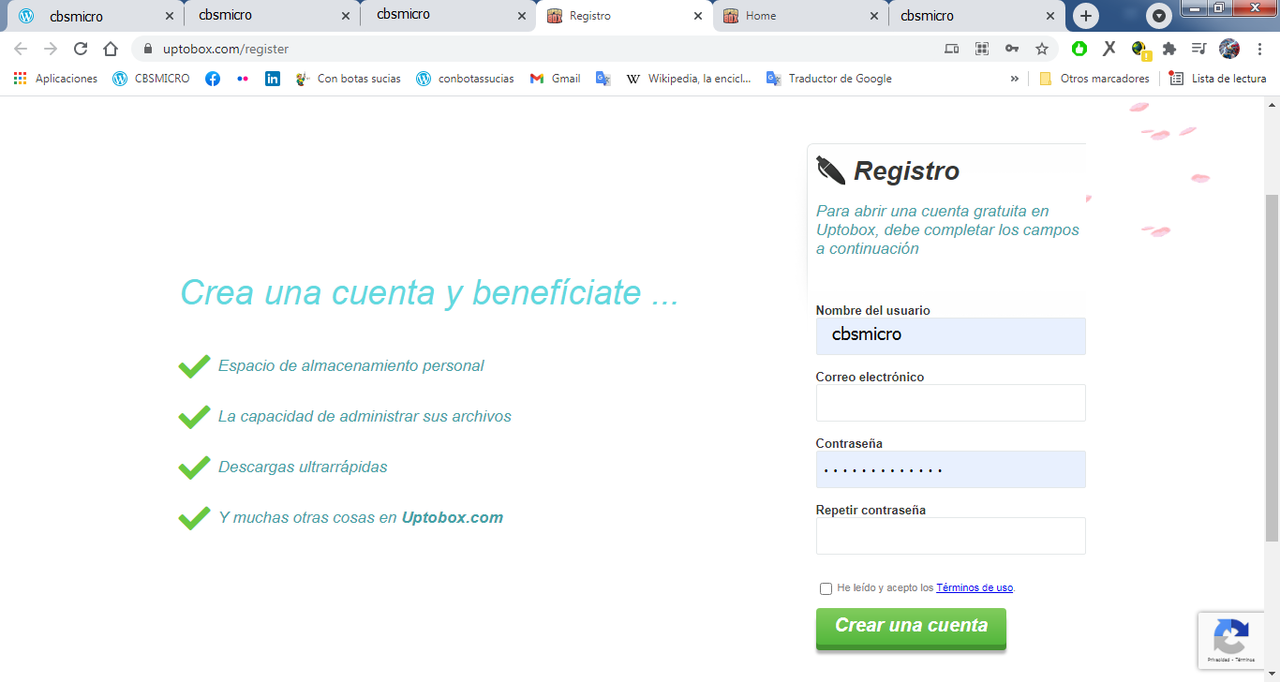This screenshot has height=682, width=1280.
Task: Open the Chrome three-dot menu
Action: click(1260, 48)
